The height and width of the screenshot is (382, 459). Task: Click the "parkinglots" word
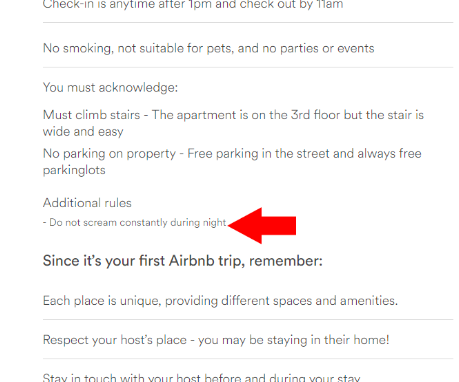pos(74,170)
